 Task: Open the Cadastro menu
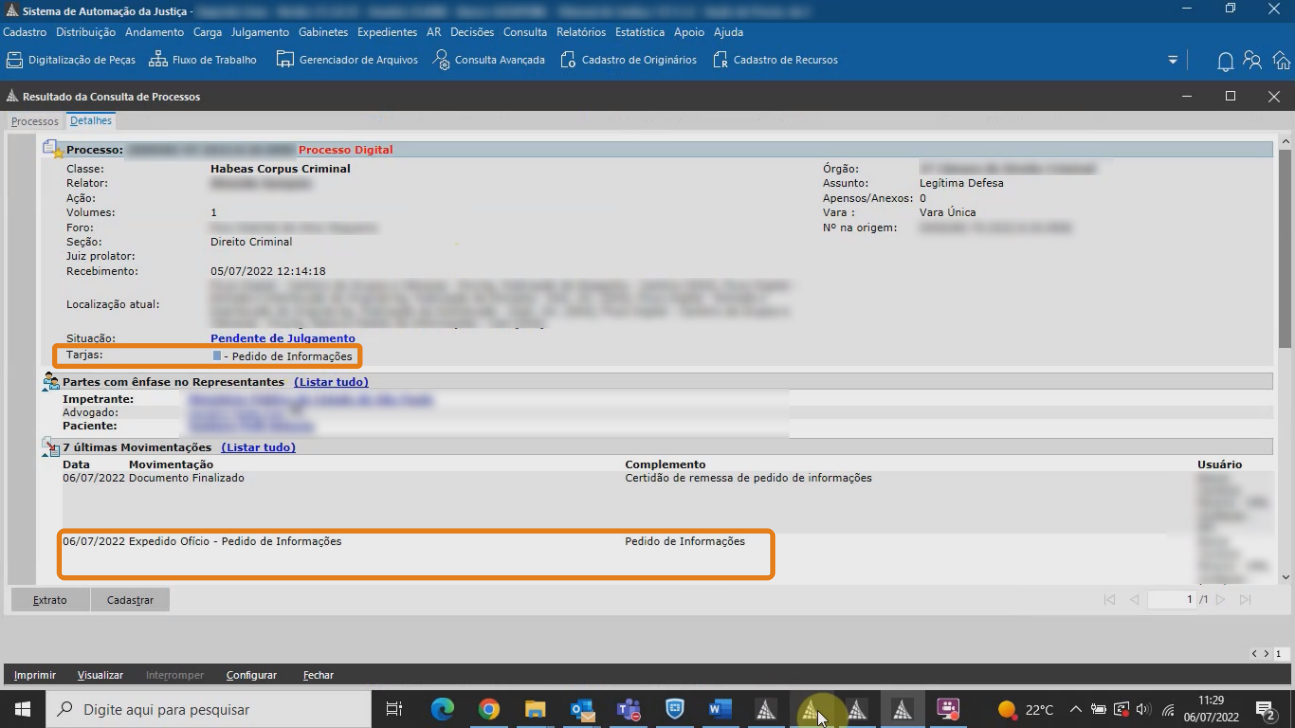25,32
